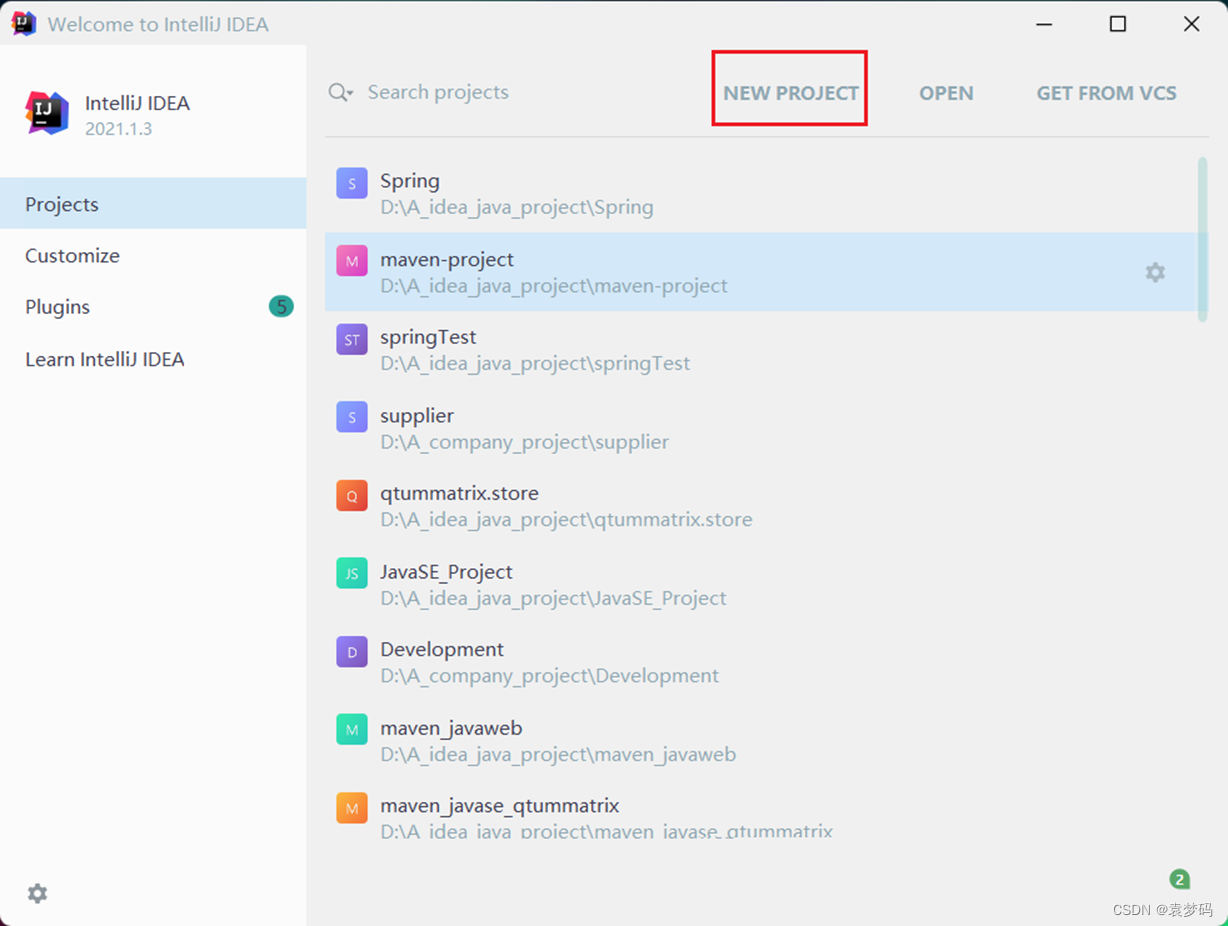Click the purple D icon of Development
The width and height of the screenshot is (1228, 926).
pos(352,652)
